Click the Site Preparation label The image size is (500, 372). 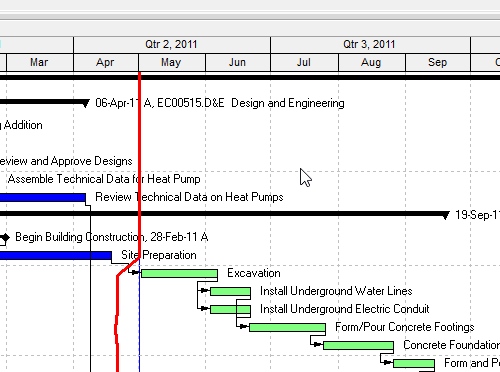(159, 255)
